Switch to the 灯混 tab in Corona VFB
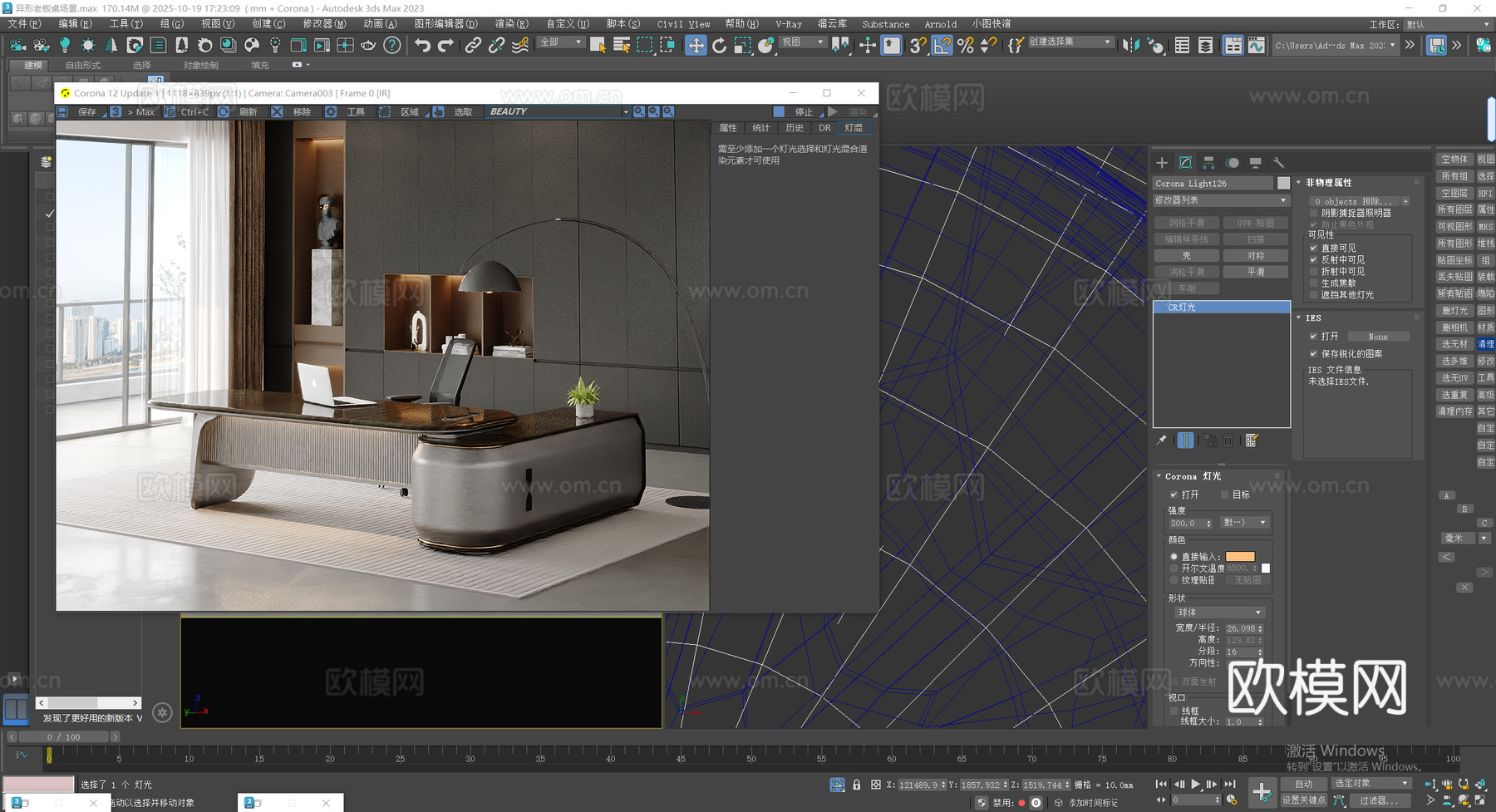1496x812 pixels. click(854, 127)
